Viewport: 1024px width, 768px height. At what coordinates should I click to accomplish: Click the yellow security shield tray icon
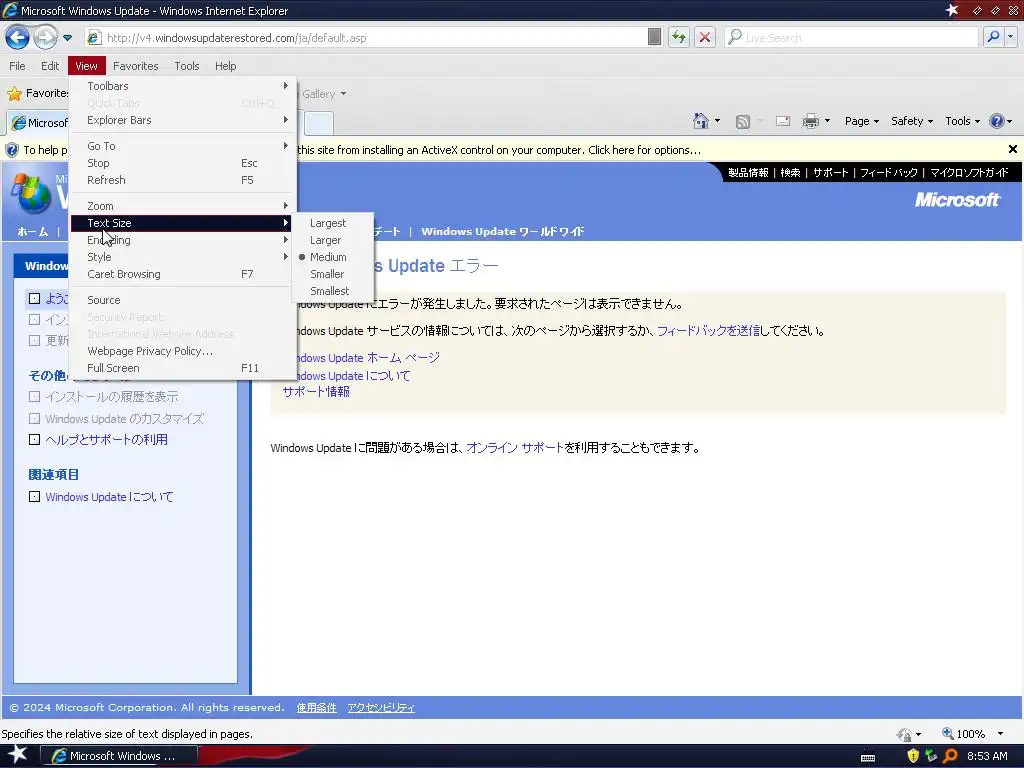click(x=913, y=756)
